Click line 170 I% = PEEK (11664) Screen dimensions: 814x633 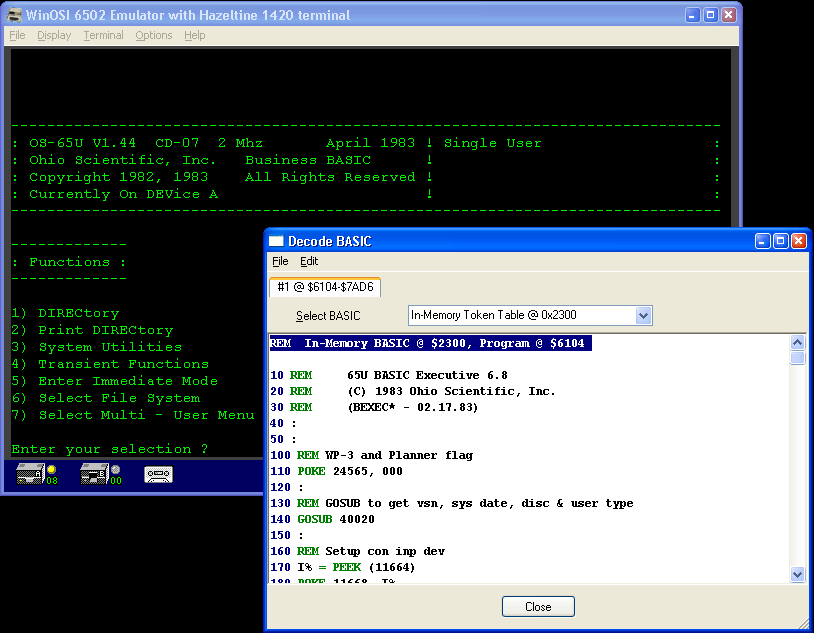click(343, 568)
